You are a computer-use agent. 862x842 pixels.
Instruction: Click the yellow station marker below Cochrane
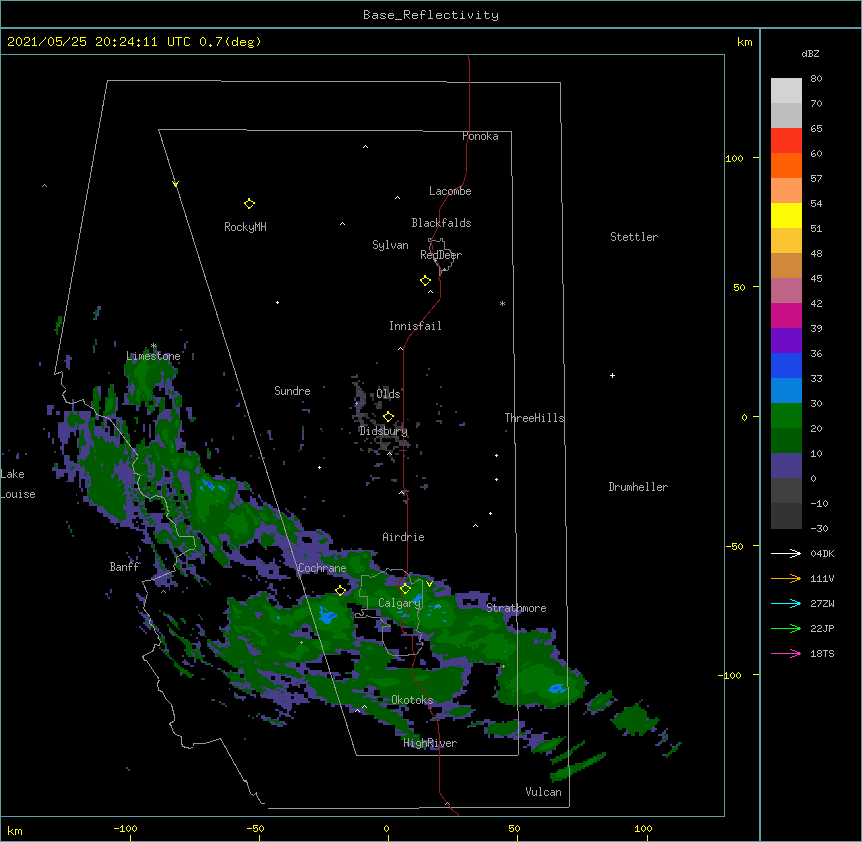(340, 590)
